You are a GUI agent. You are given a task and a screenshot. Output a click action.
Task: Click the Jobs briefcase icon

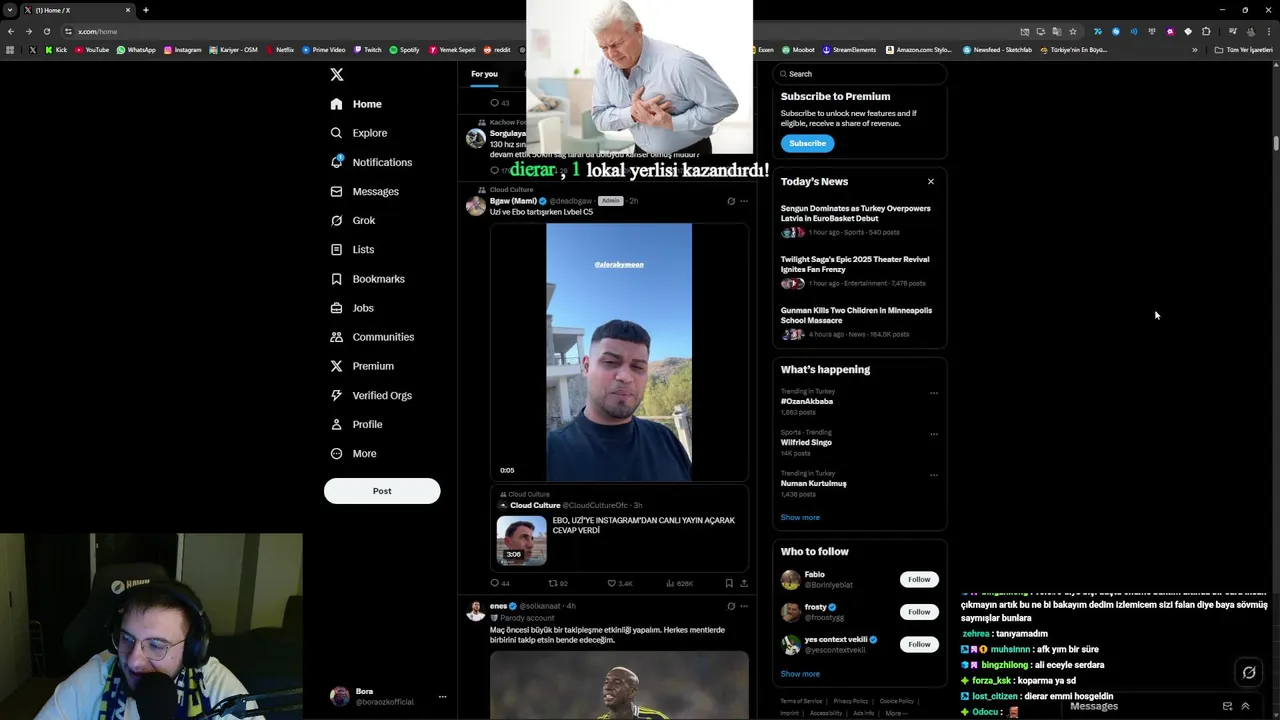click(336, 308)
